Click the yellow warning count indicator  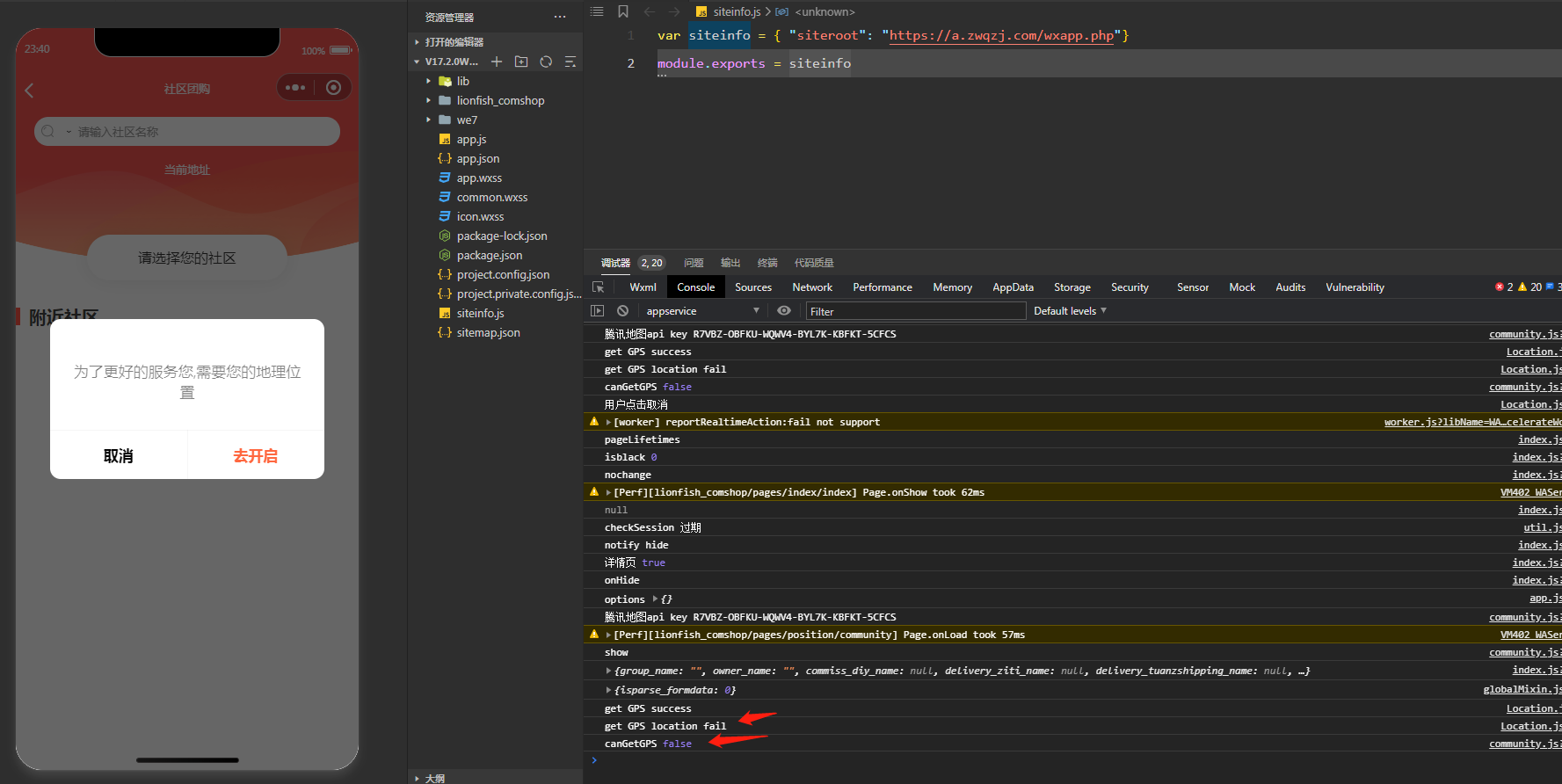click(1529, 287)
